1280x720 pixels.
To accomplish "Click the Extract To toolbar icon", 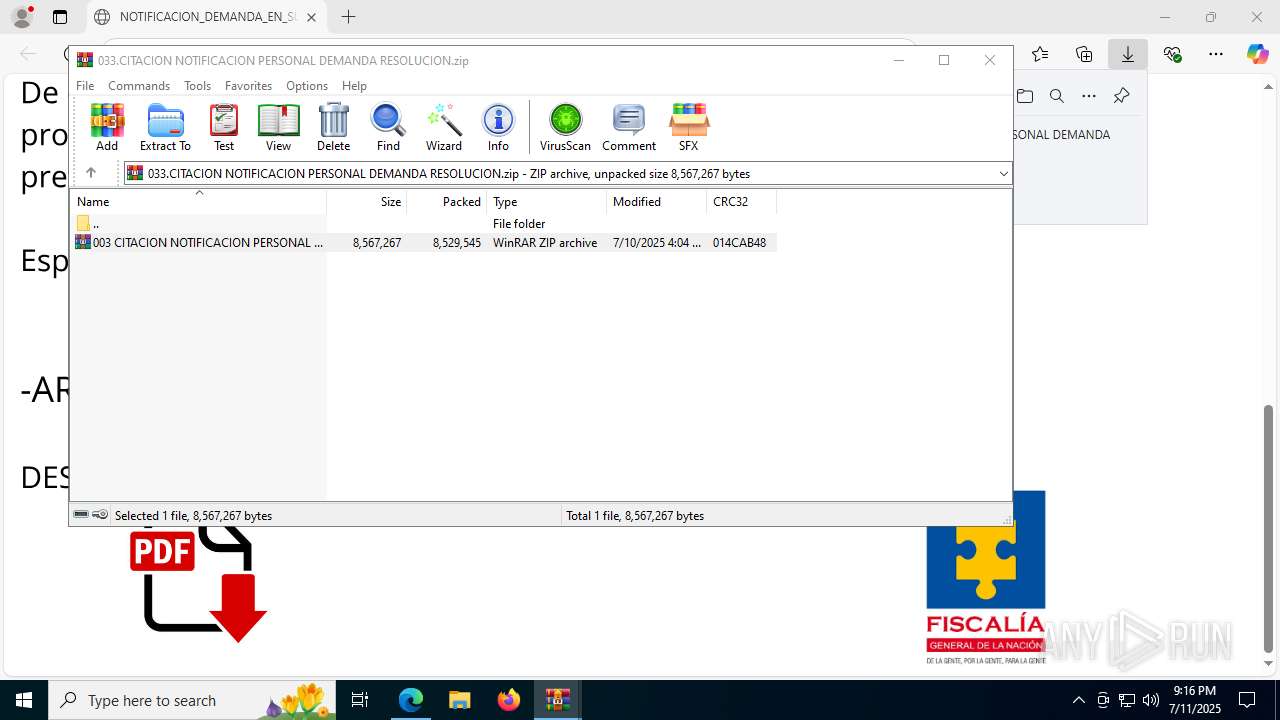I will tap(165, 127).
